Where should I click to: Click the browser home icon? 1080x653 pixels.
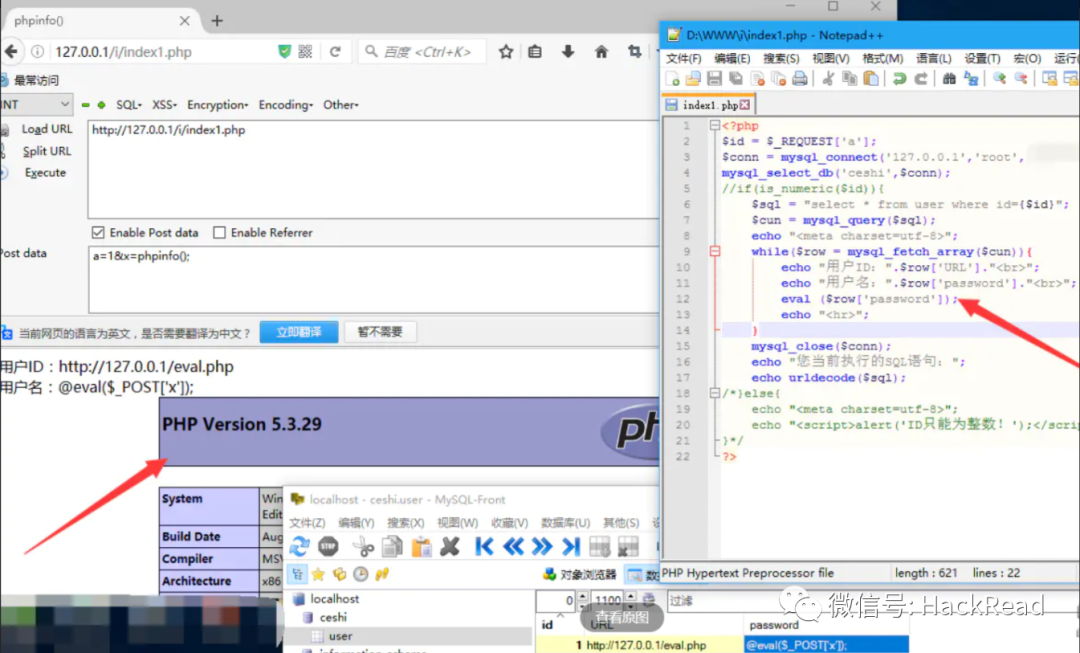[601, 52]
